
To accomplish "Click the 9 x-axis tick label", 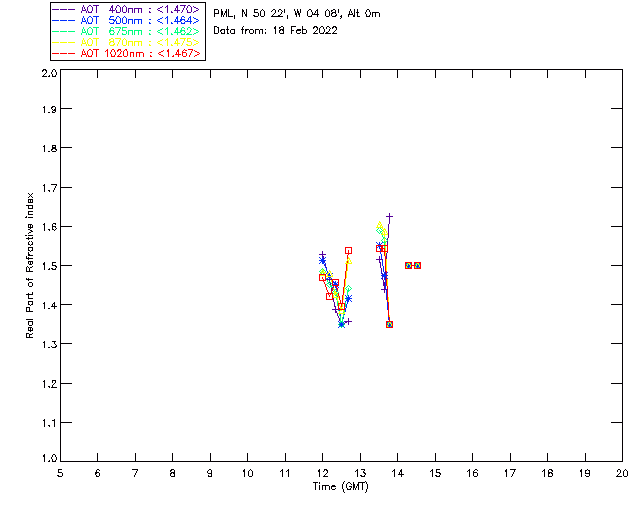I will click(210, 474).
